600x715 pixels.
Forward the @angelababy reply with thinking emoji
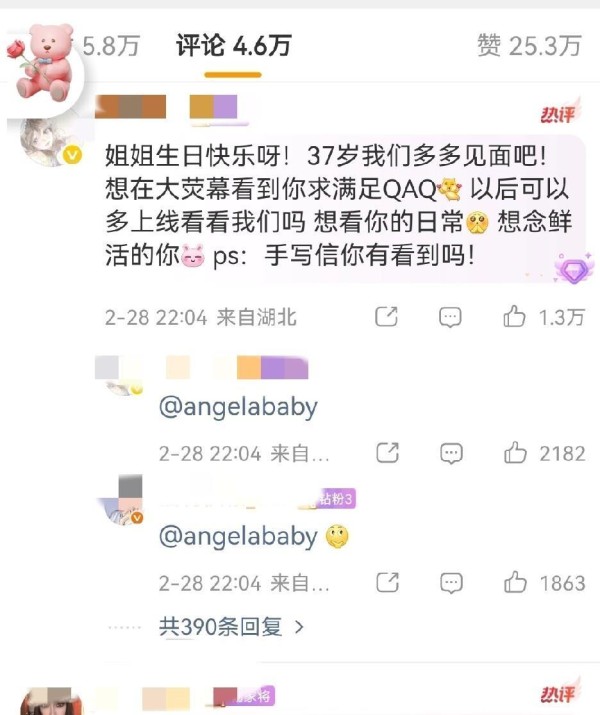coord(388,582)
